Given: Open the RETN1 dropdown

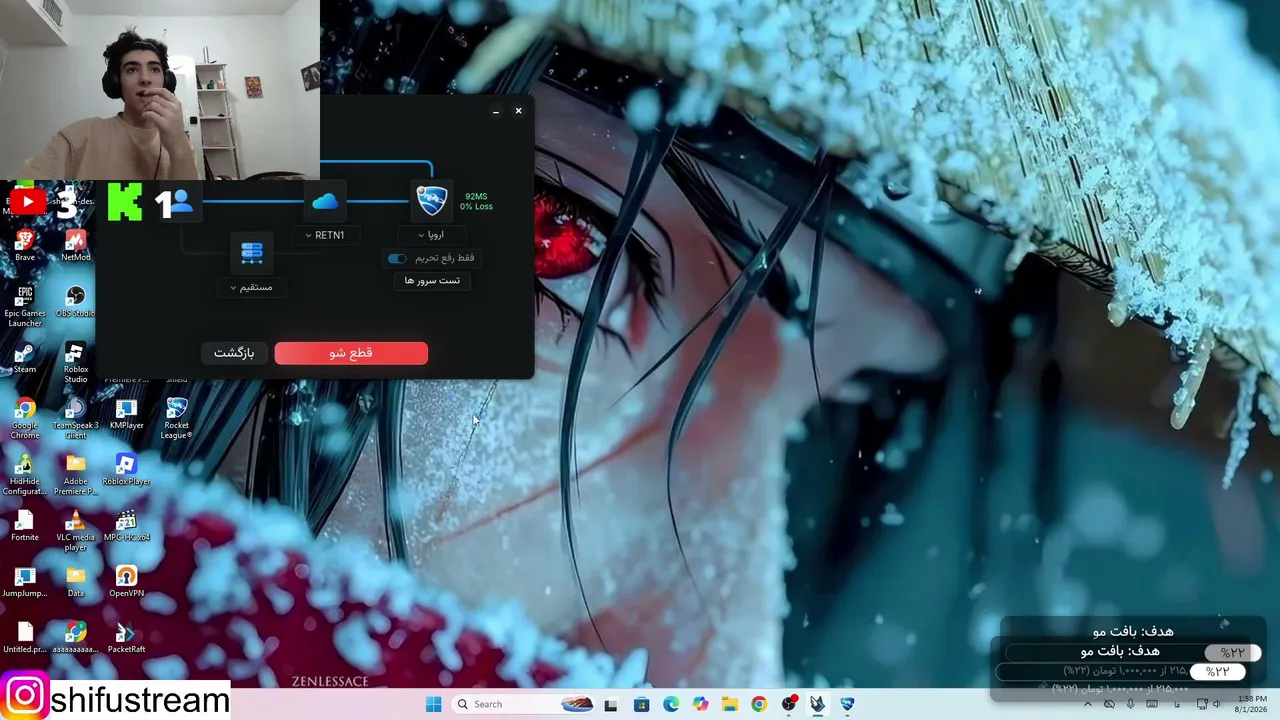Looking at the screenshot, I should [x=325, y=235].
